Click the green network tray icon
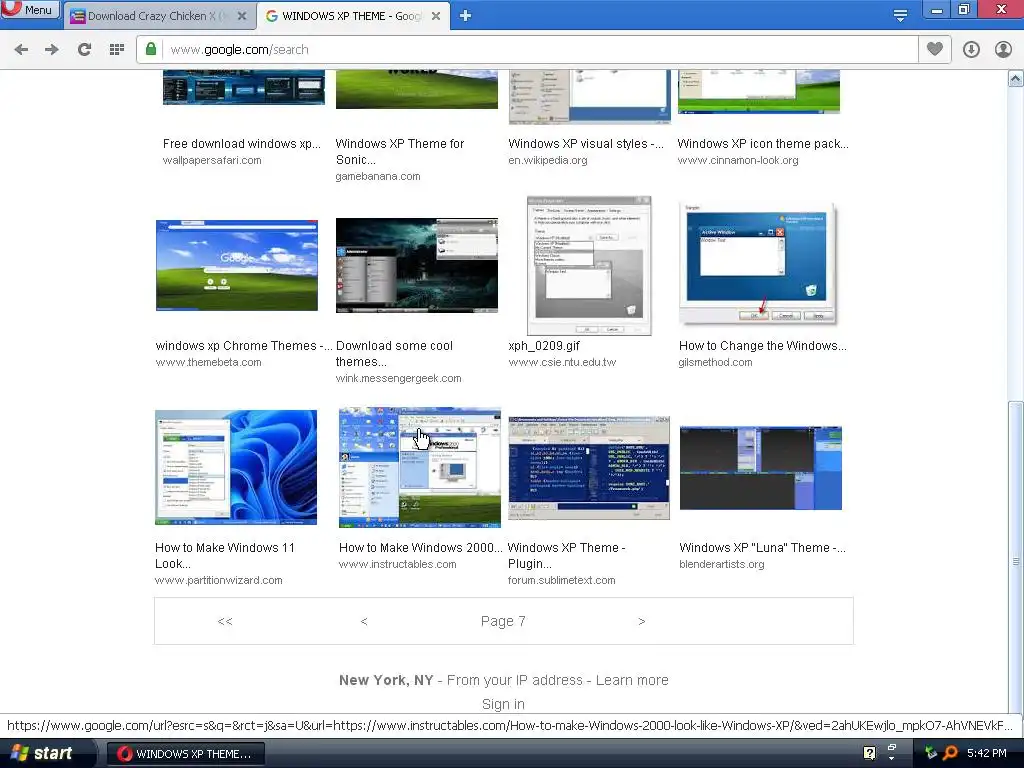This screenshot has width=1024, height=768. click(x=931, y=753)
